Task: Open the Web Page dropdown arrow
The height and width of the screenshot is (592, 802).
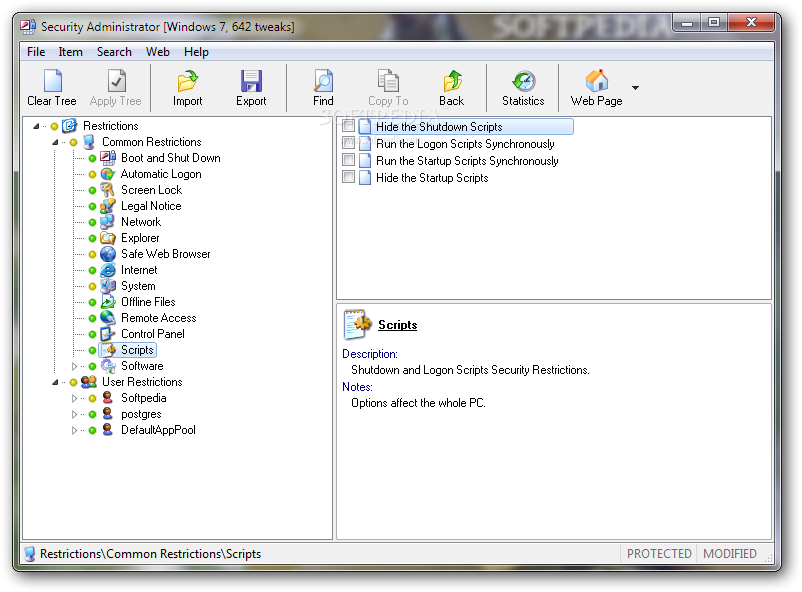Action: click(635, 87)
